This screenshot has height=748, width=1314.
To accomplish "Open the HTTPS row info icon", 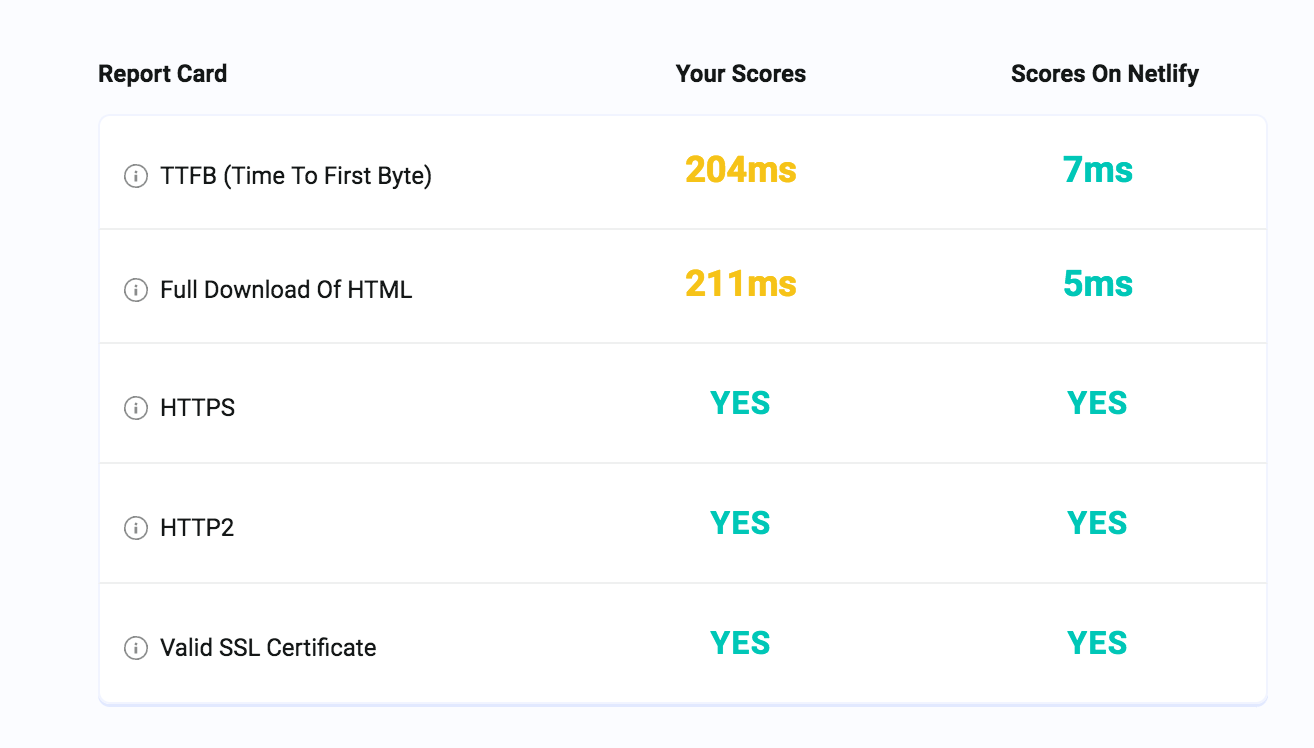I will click(x=135, y=408).
